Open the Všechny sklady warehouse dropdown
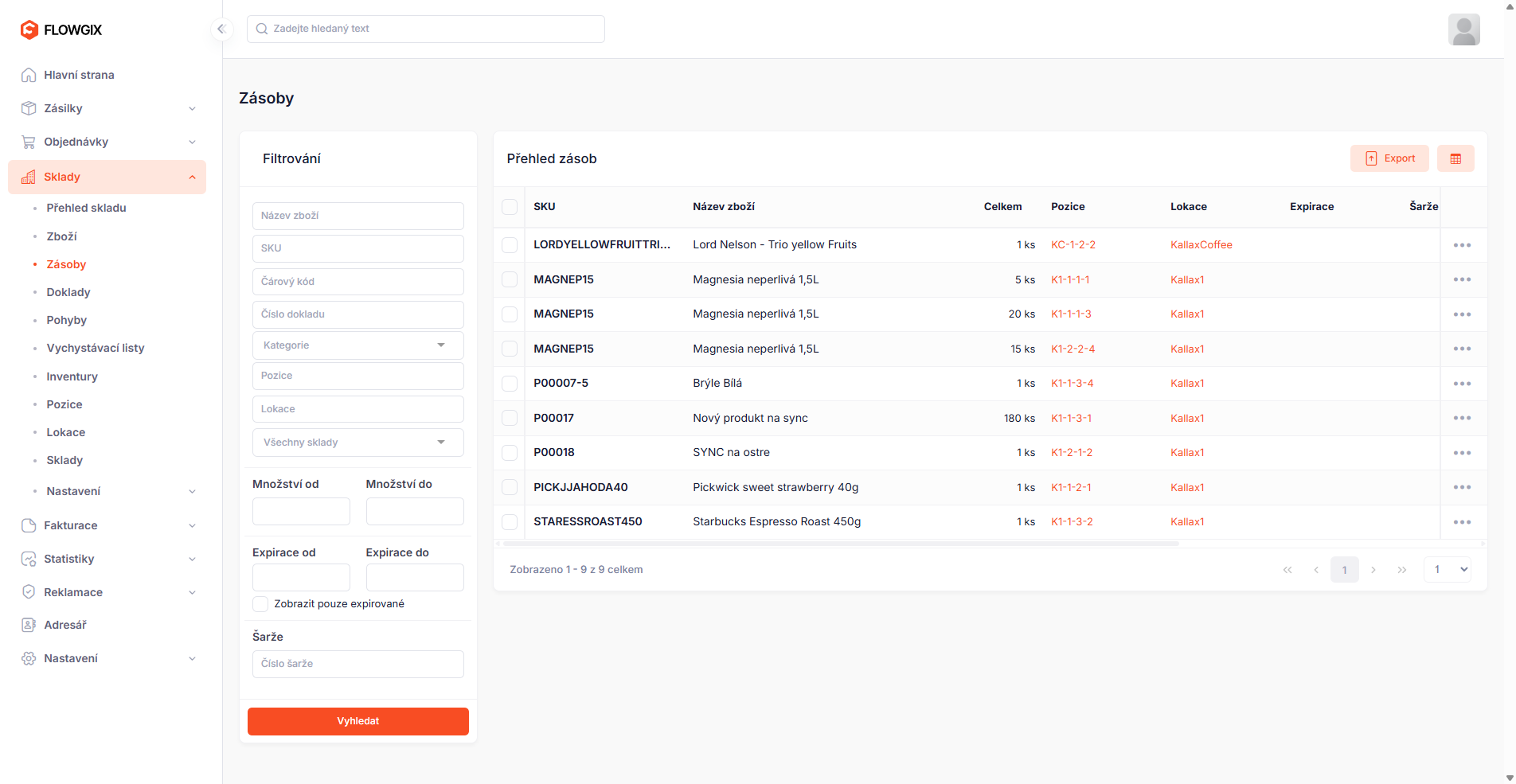This screenshot has width=1516, height=784. click(358, 443)
